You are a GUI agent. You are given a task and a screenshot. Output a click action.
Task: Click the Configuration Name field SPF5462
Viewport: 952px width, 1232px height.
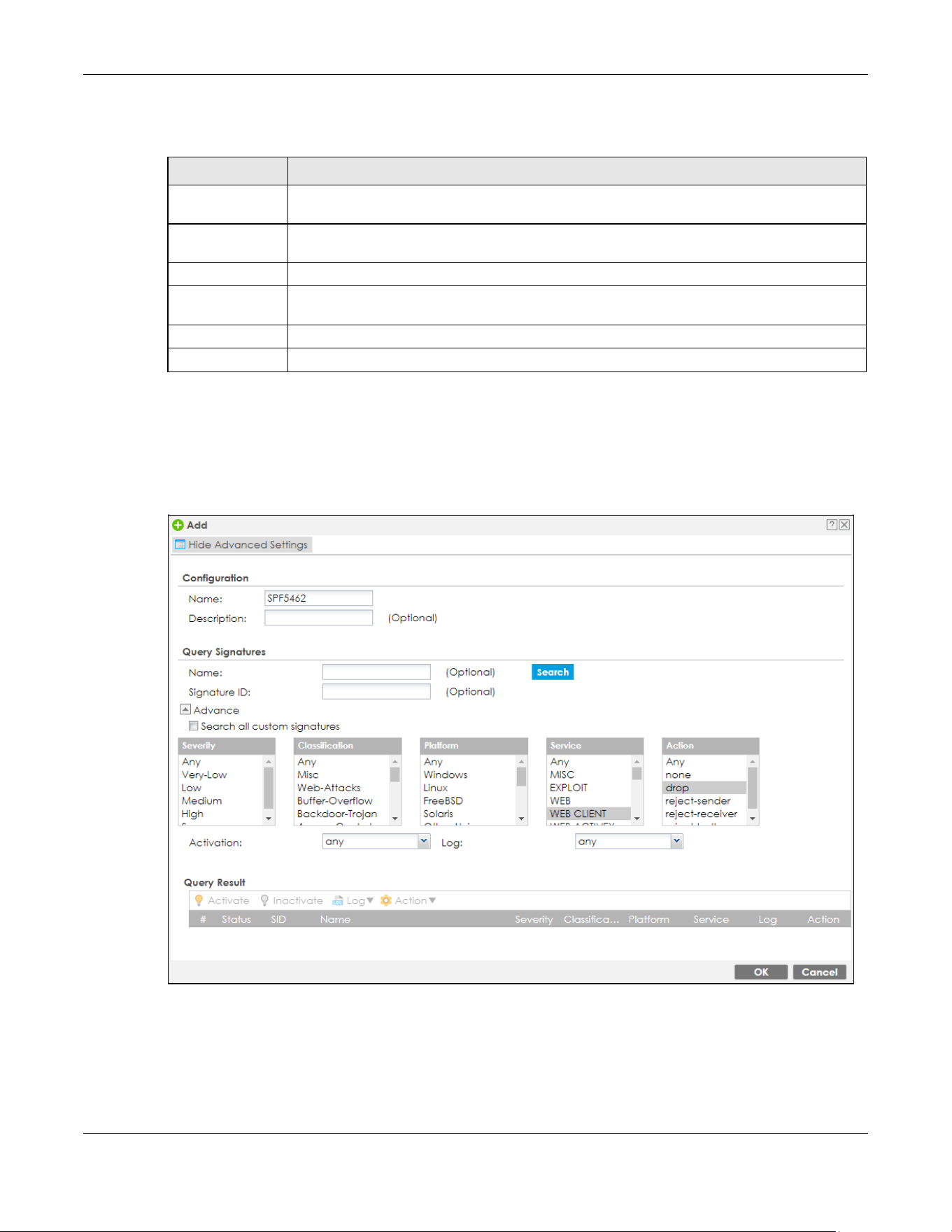point(318,598)
